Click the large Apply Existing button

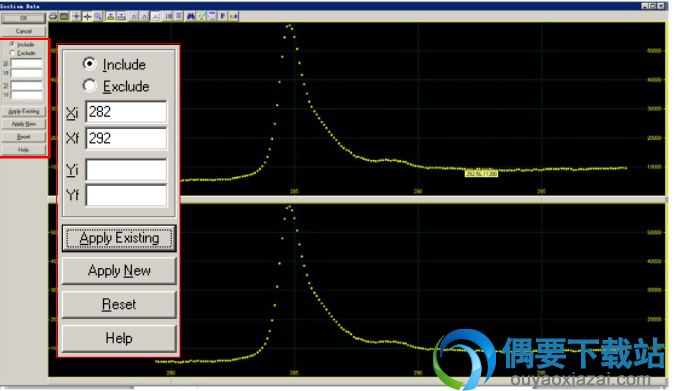(x=119, y=238)
